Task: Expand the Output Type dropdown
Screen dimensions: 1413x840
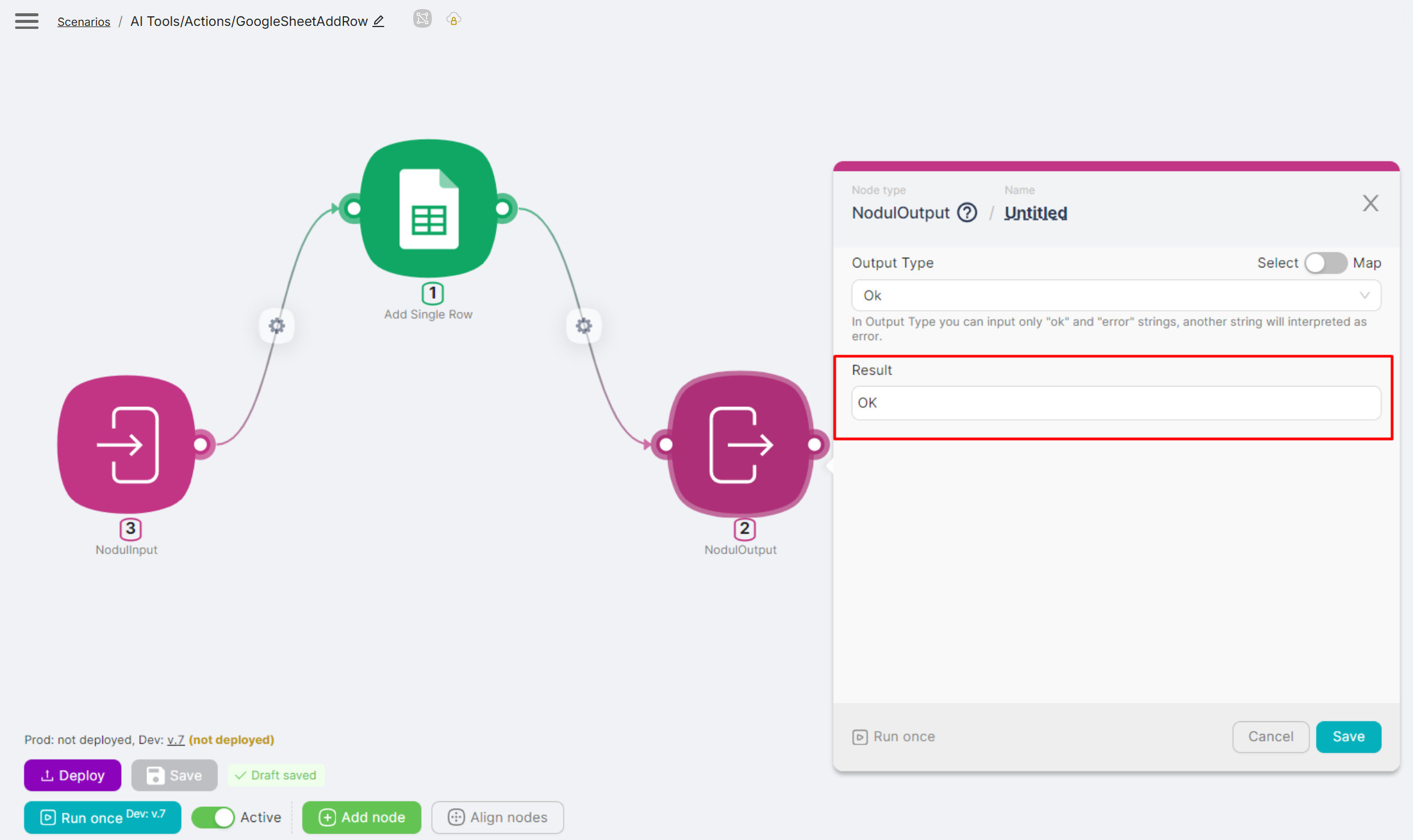Action: tap(1115, 296)
